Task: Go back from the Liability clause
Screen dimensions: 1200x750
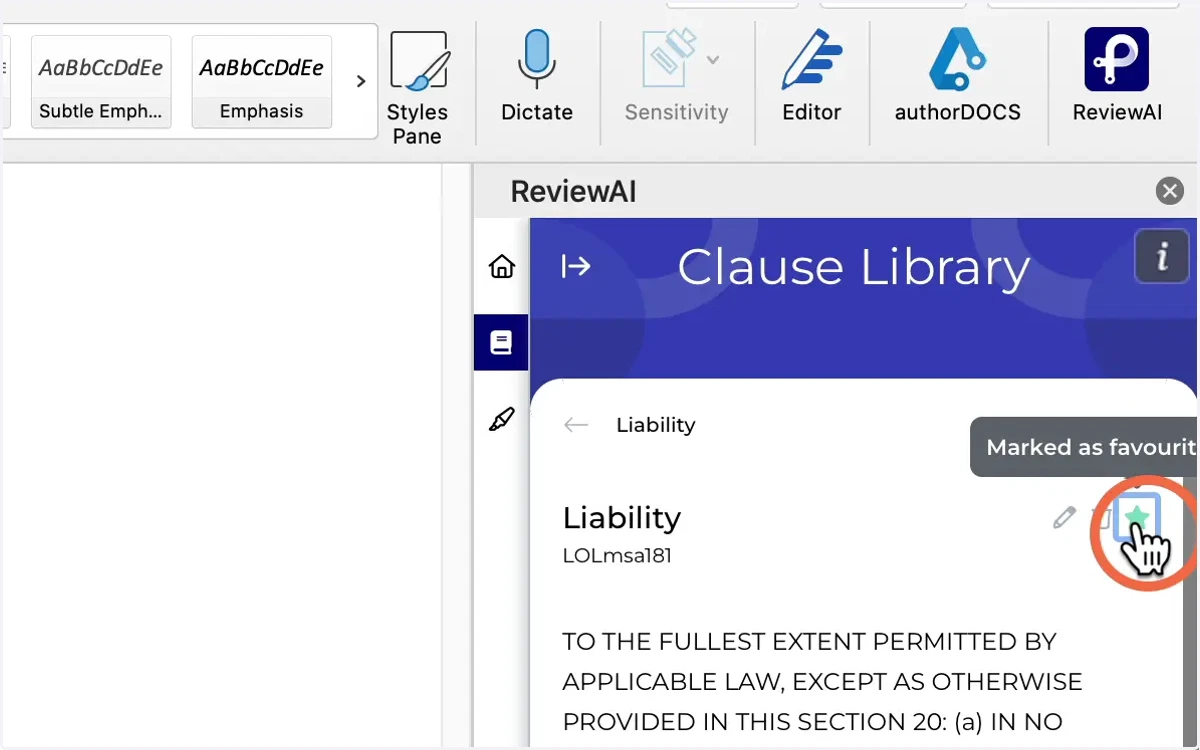Action: click(576, 425)
